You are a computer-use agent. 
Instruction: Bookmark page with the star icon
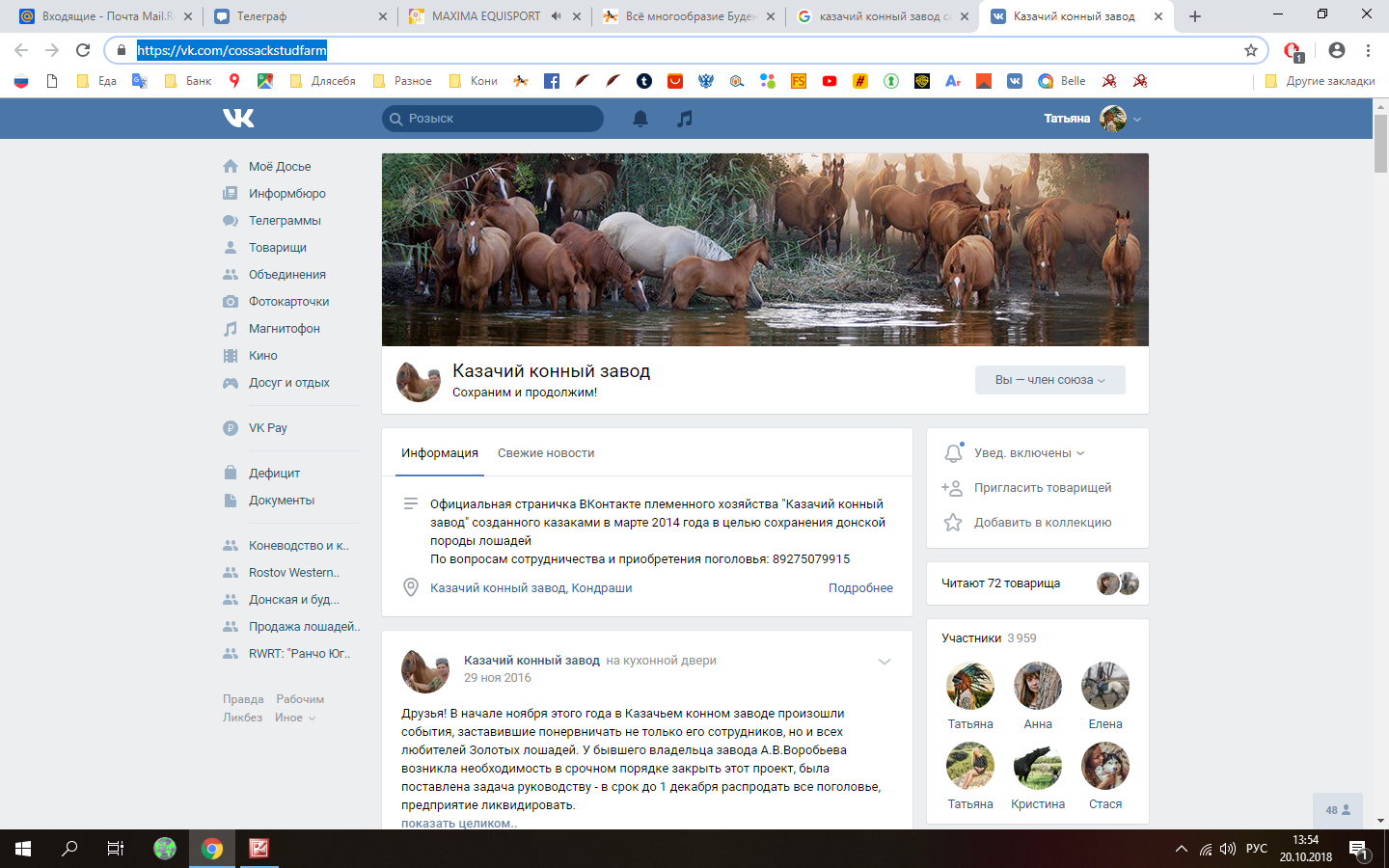point(1251,50)
